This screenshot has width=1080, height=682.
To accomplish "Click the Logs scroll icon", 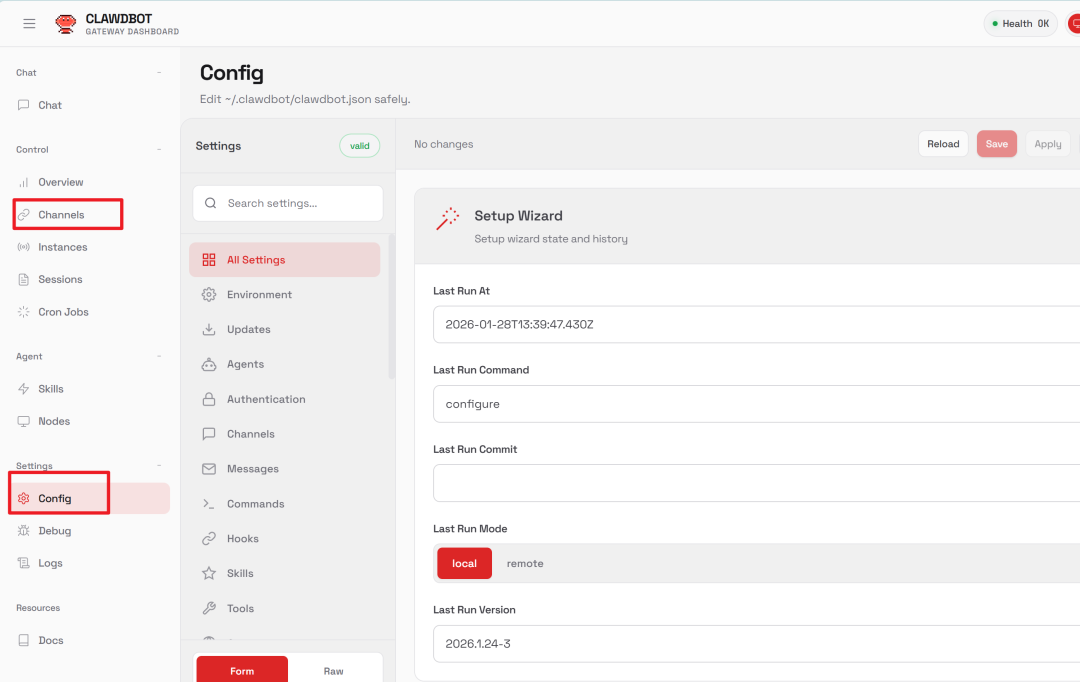I will click(23, 563).
